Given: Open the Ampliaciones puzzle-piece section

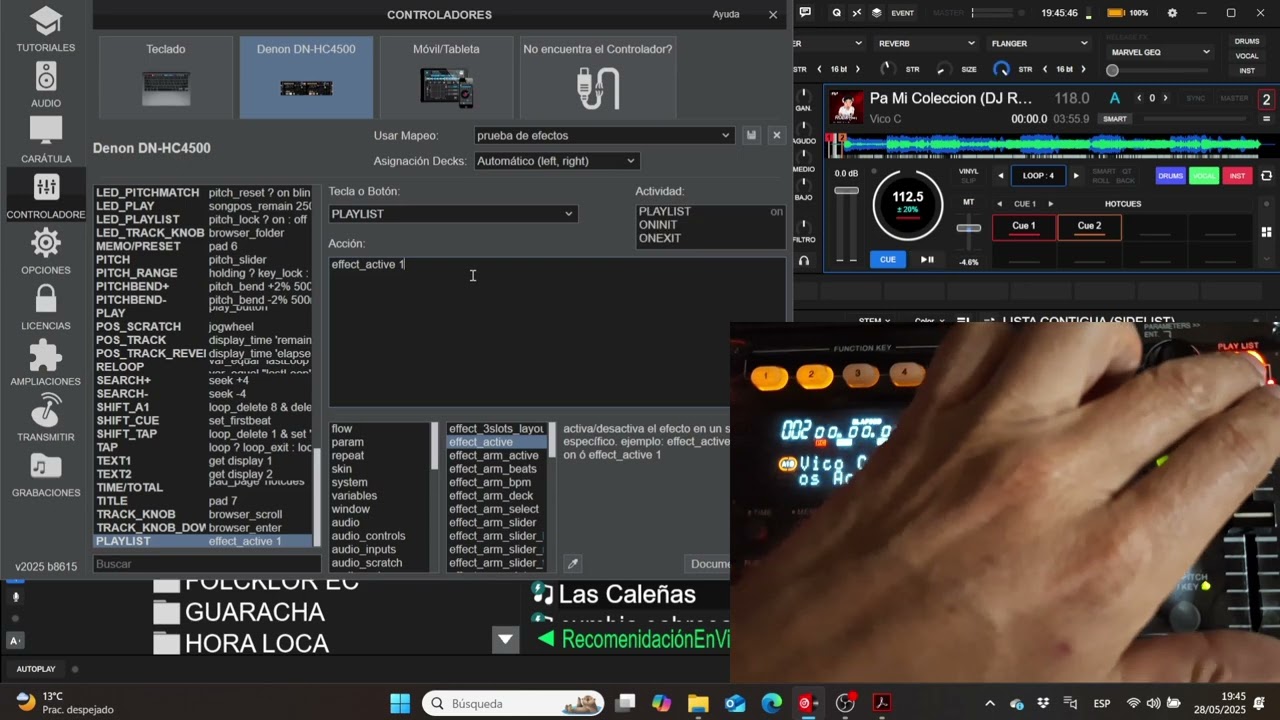Looking at the screenshot, I should click(x=46, y=363).
